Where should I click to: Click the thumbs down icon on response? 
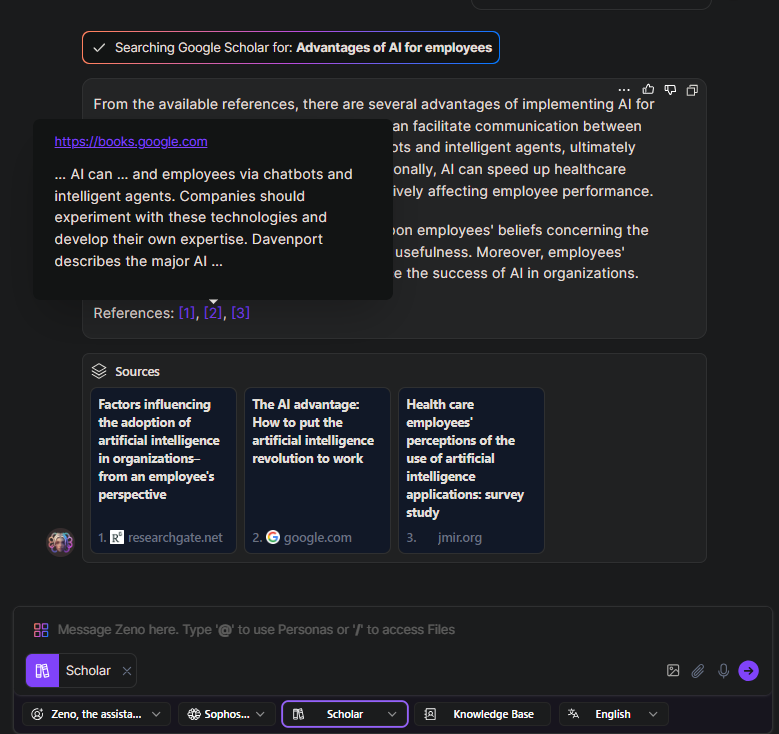(670, 89)
